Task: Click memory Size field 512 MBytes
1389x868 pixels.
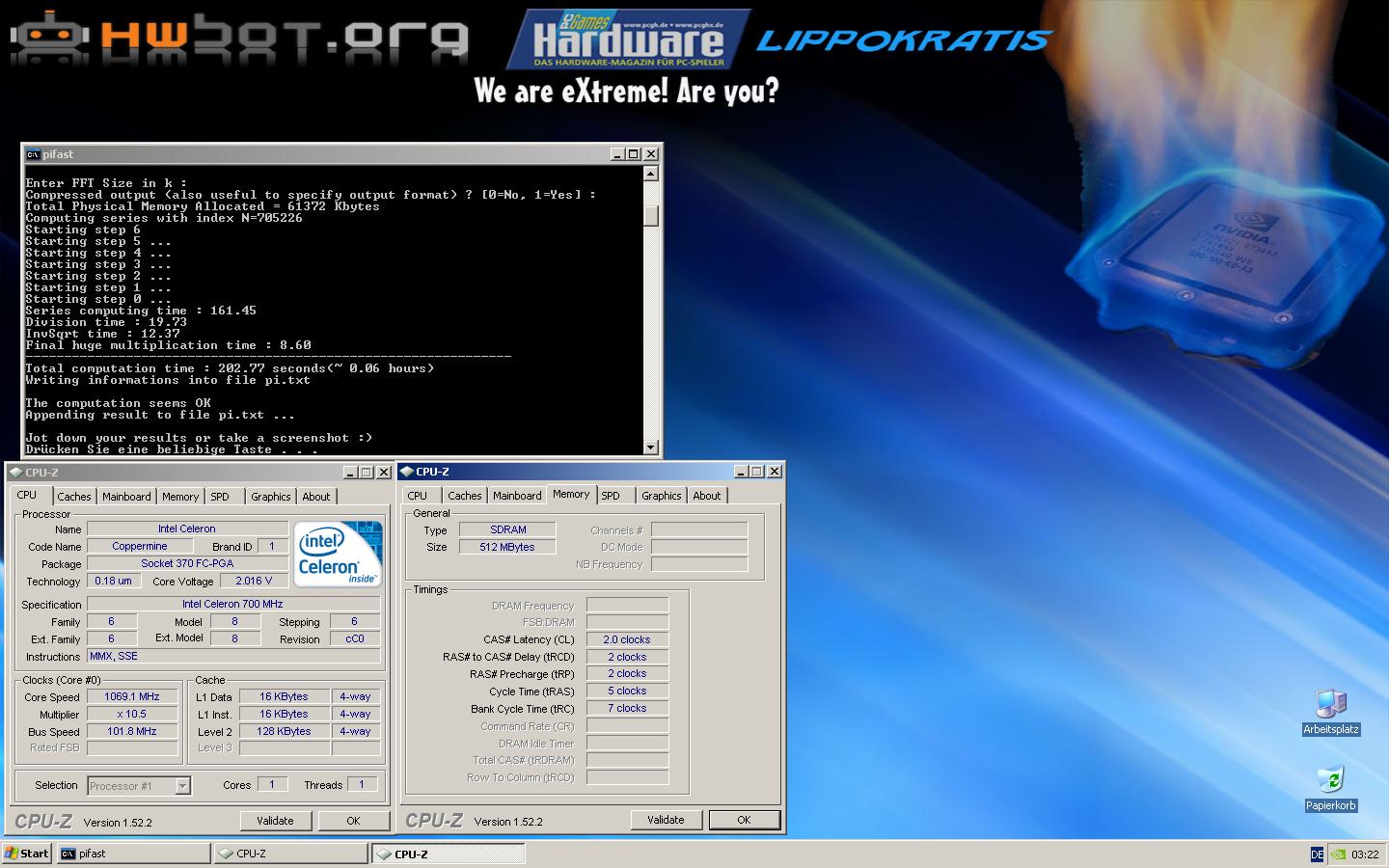Action: coord(508,547)
